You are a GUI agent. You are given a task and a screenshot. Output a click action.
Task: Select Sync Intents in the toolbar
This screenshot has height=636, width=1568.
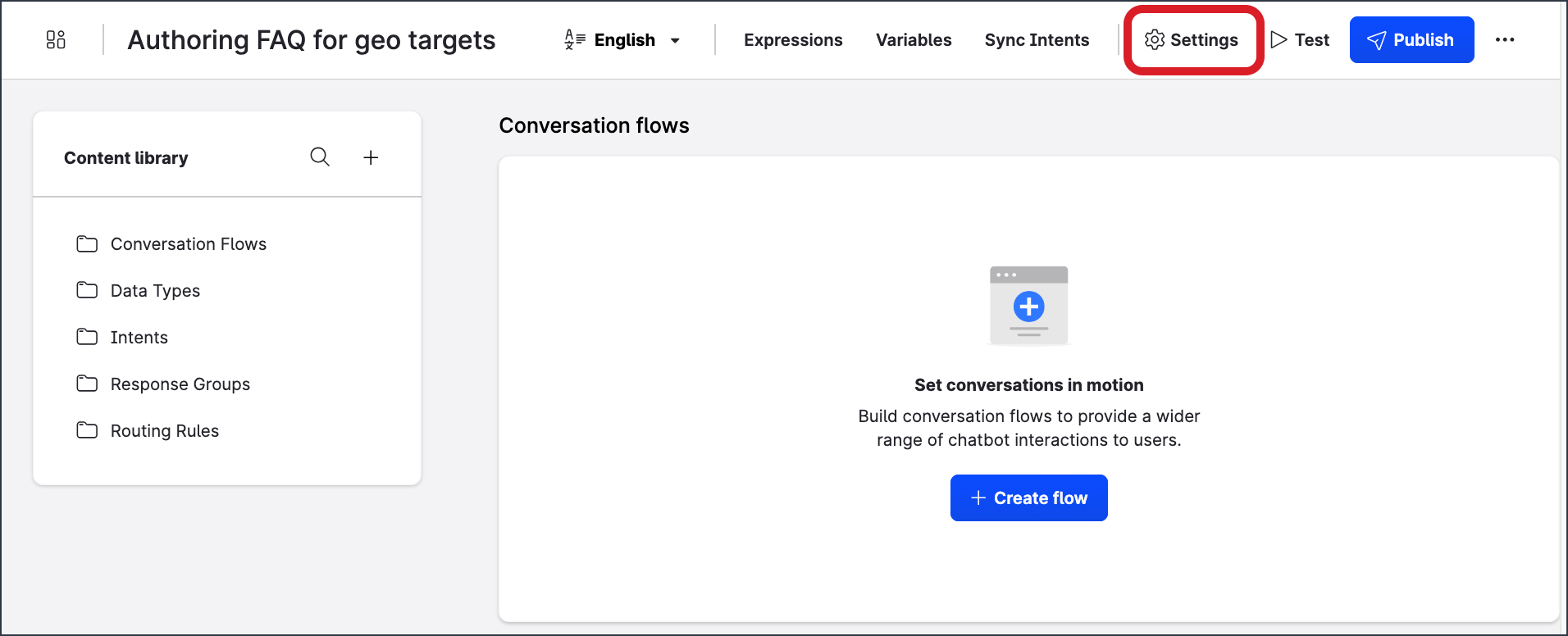pos(1037,40)
